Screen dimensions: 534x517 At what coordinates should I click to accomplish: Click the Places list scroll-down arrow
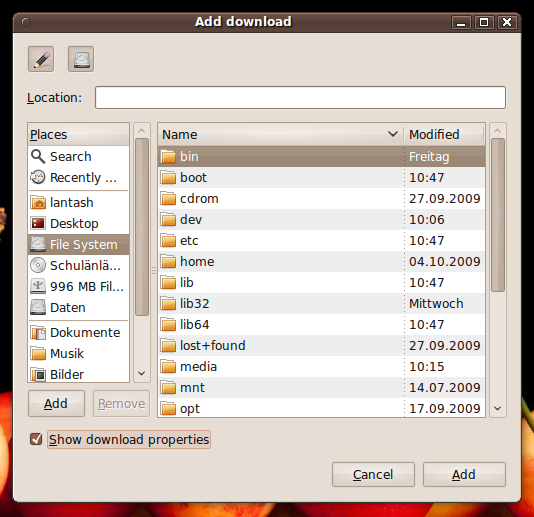click(142, 374)
